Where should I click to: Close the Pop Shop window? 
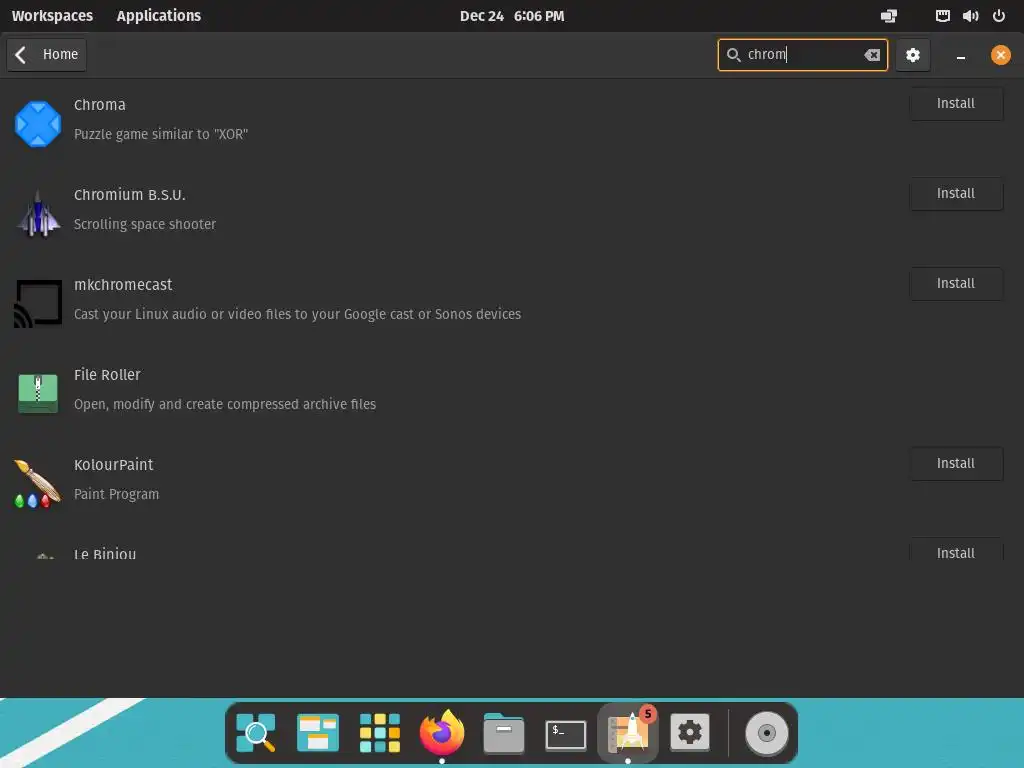(1000, 55)
